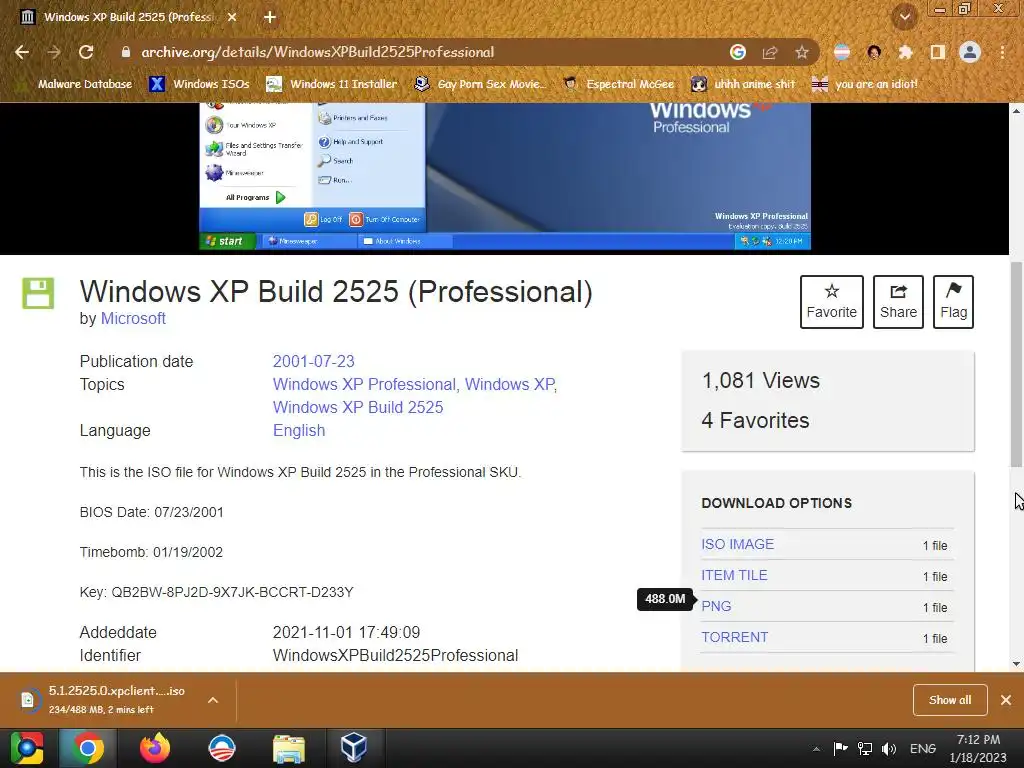
Task: Toggle the browser side panel icon
Action: [938, 52]
